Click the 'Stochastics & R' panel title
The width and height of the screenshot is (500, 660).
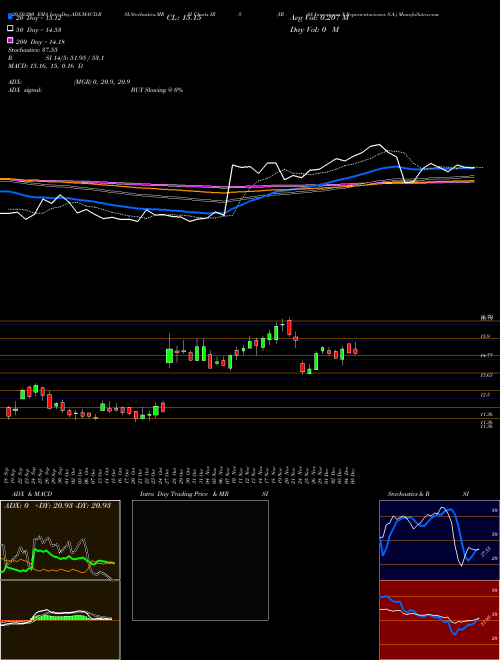coord(409,494)
